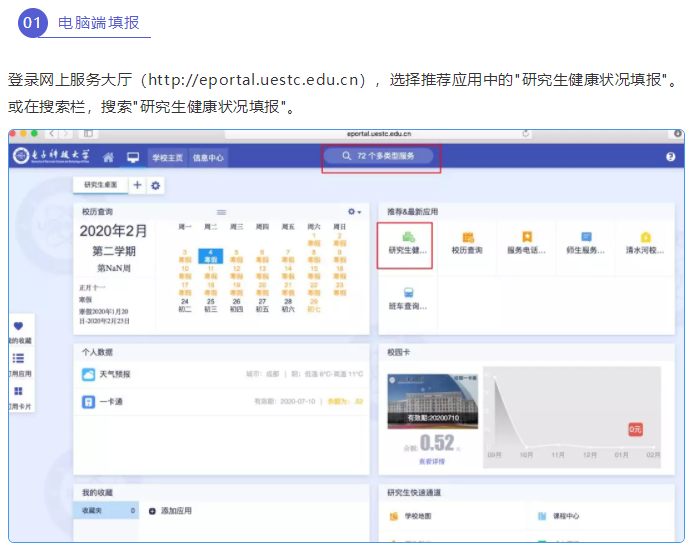Open the 校历查询 application icon

(x=466, y=241)
